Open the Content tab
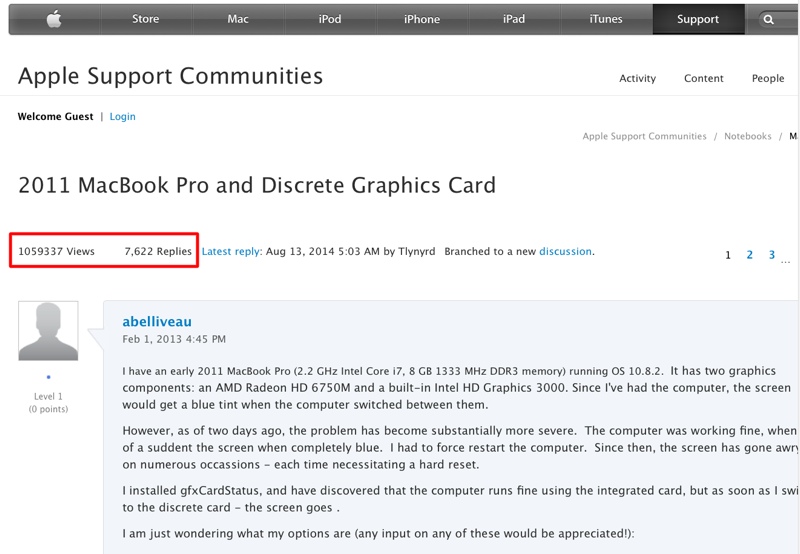800x554 pixels. pyautogui.click(x=704, y=78)
